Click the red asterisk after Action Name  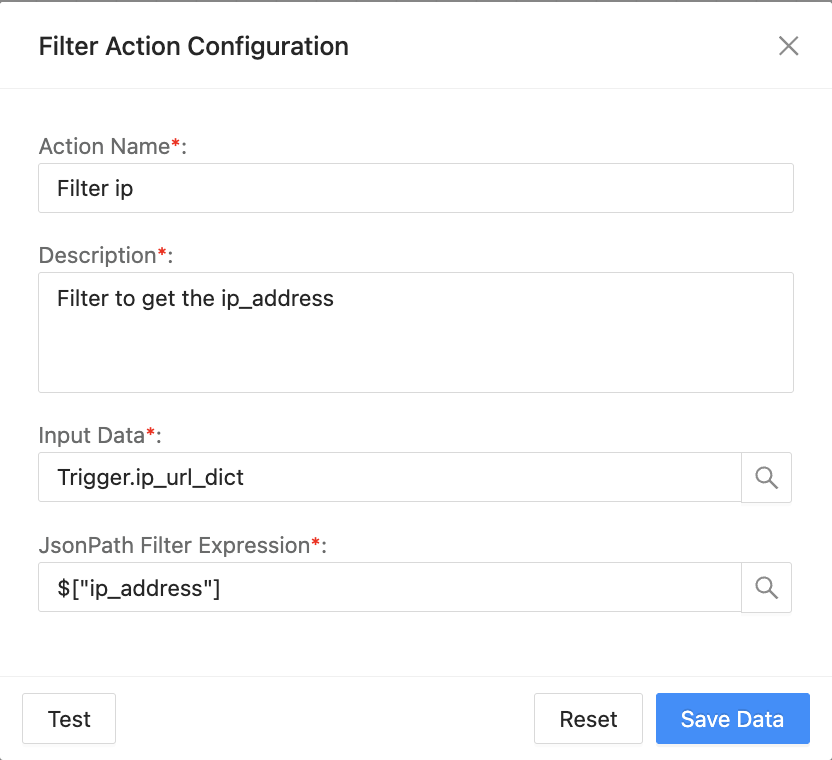(176, 144)
